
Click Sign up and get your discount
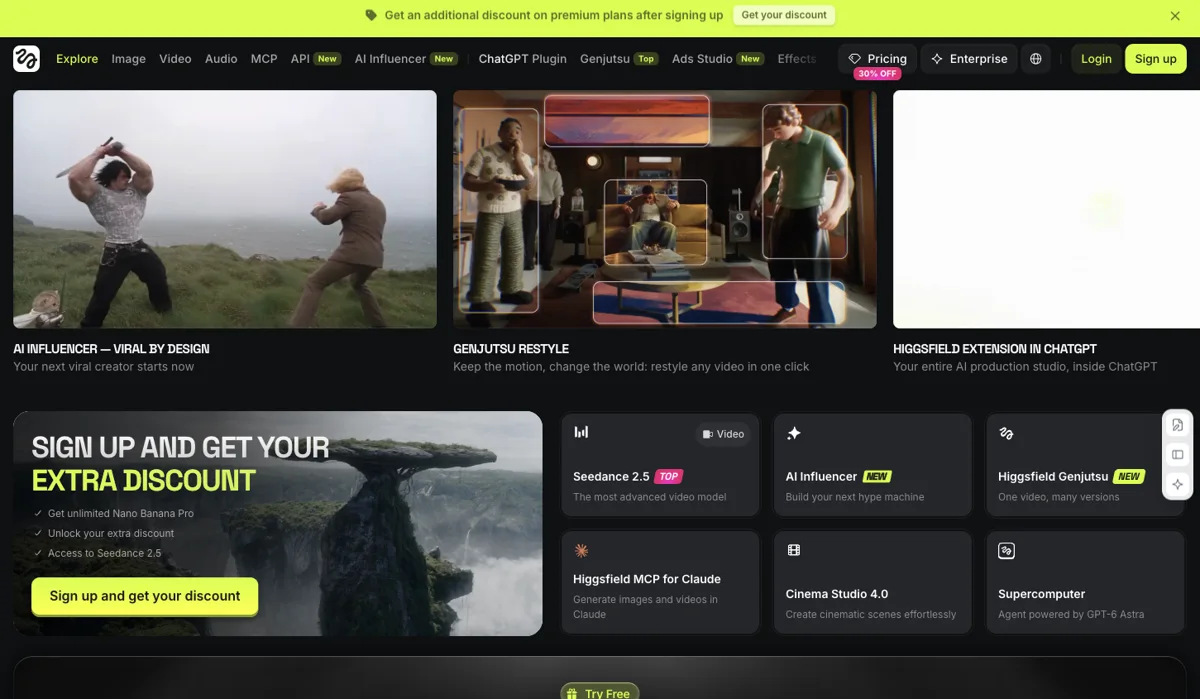pos(145,596)
